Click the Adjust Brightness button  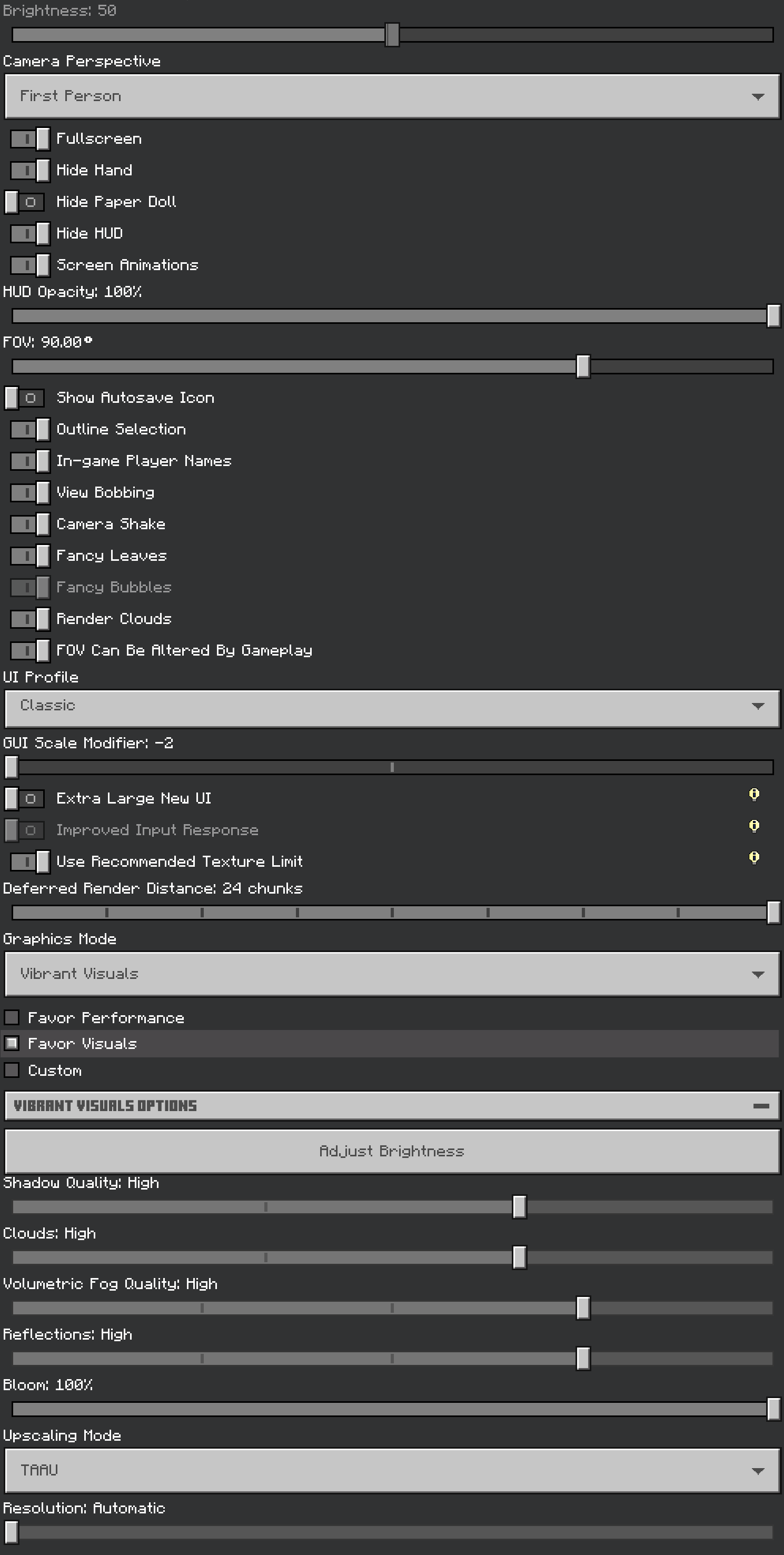392,1151
